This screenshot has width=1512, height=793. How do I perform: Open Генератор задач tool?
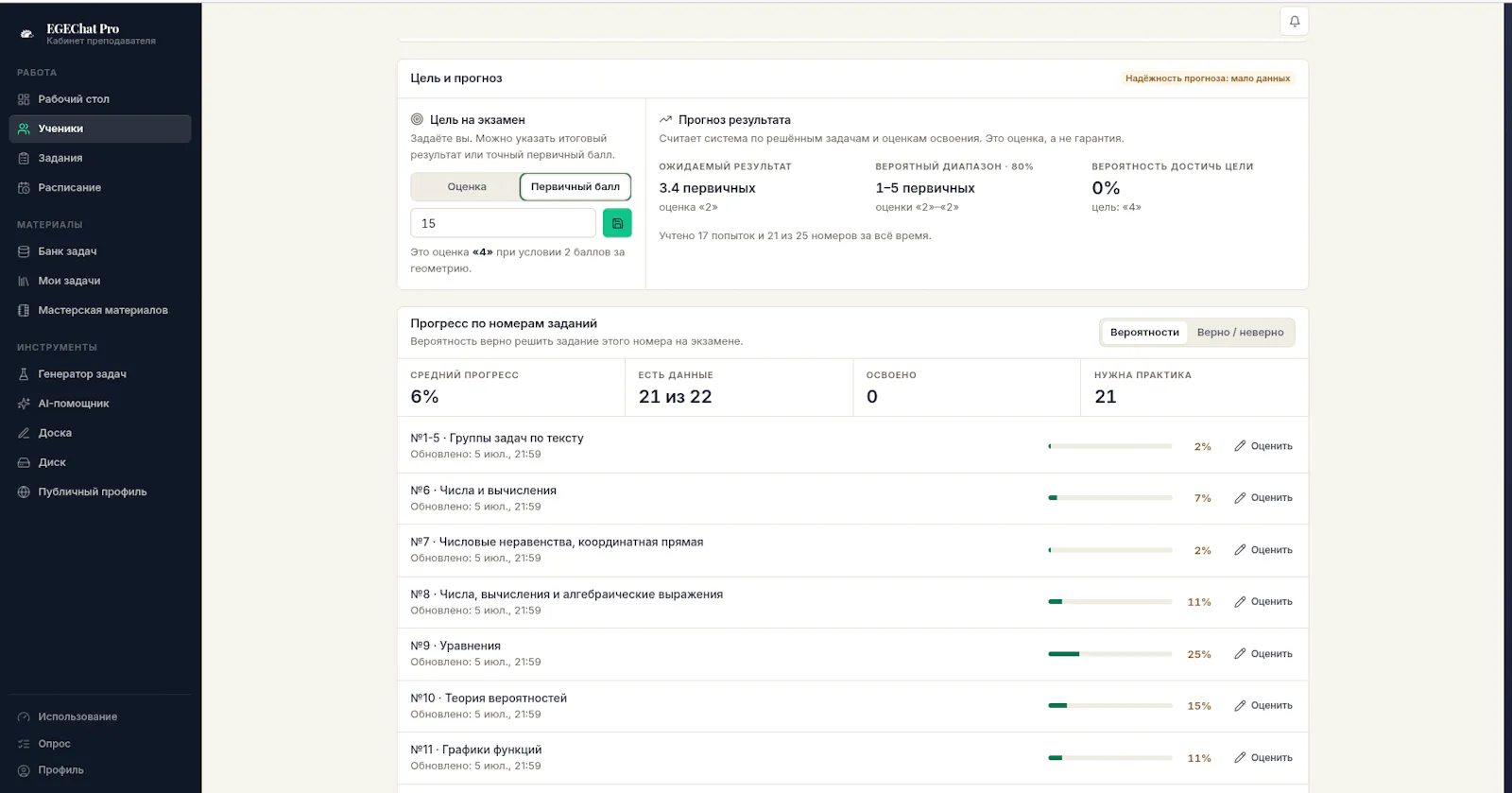tap(100, 374)
